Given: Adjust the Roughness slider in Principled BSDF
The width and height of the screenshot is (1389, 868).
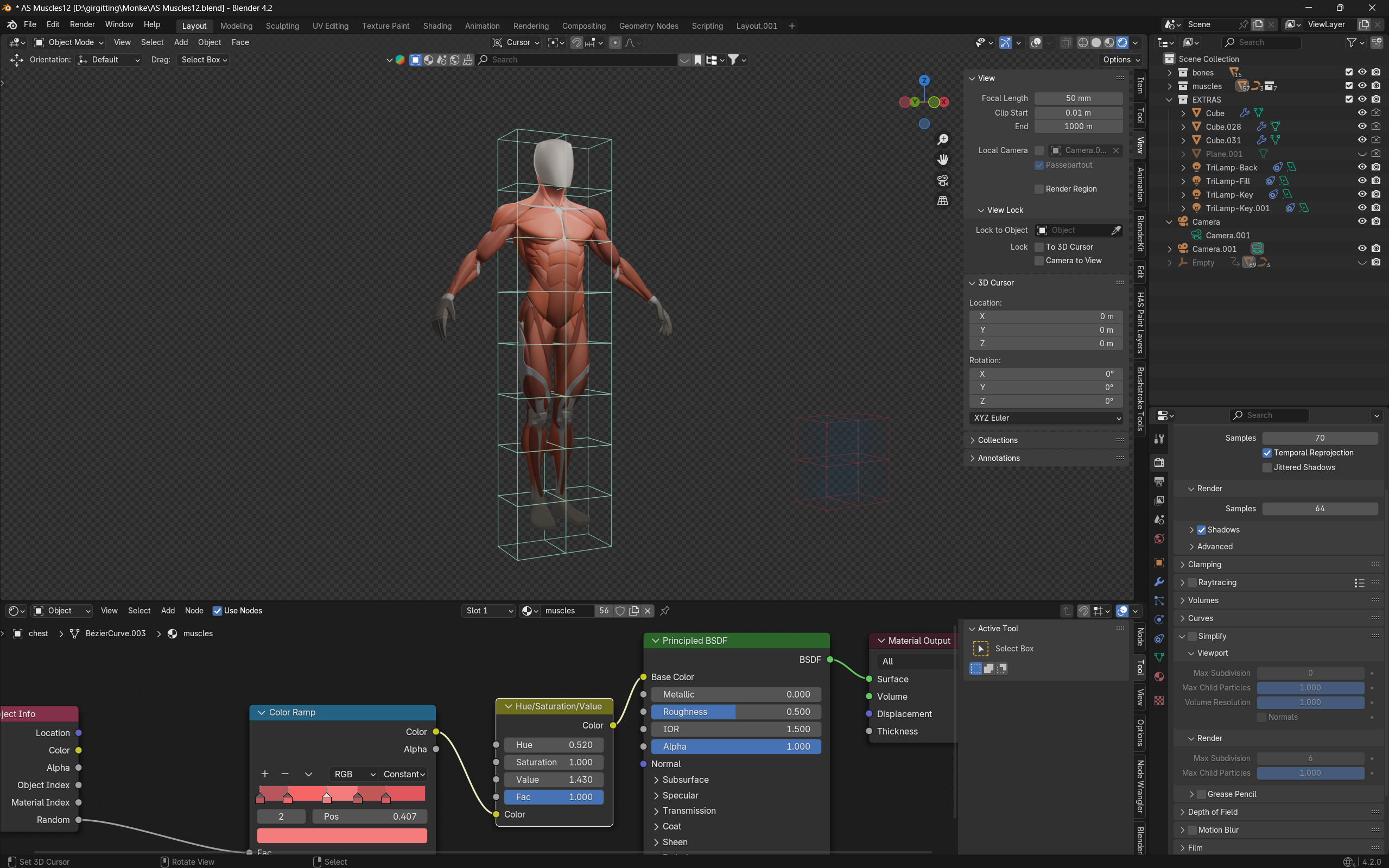Looking at the screenshot, I should tap(736, 712).
